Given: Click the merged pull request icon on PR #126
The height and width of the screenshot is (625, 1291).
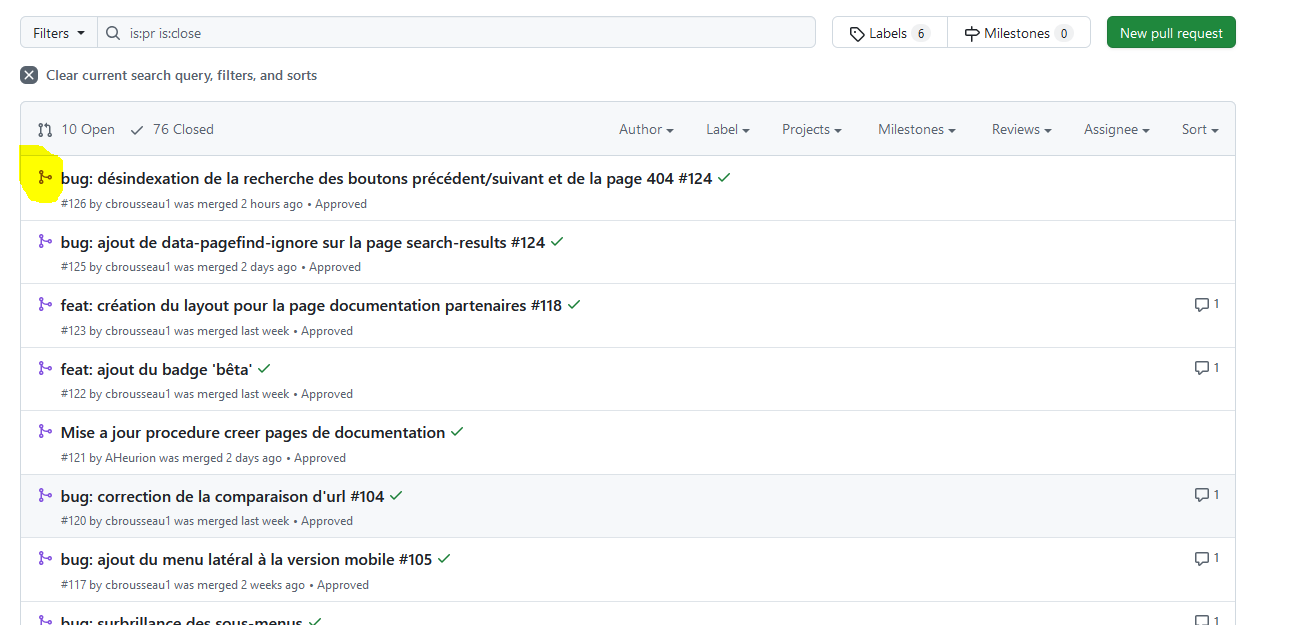Looking at the screenshot, I should (44, 177).
